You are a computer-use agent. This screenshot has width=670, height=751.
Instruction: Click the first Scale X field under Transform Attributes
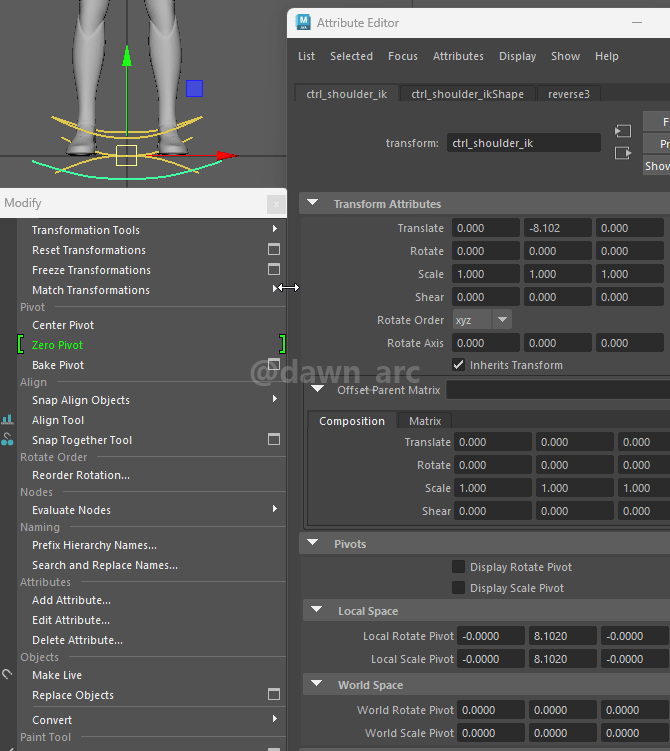click(x=486, y=274)
